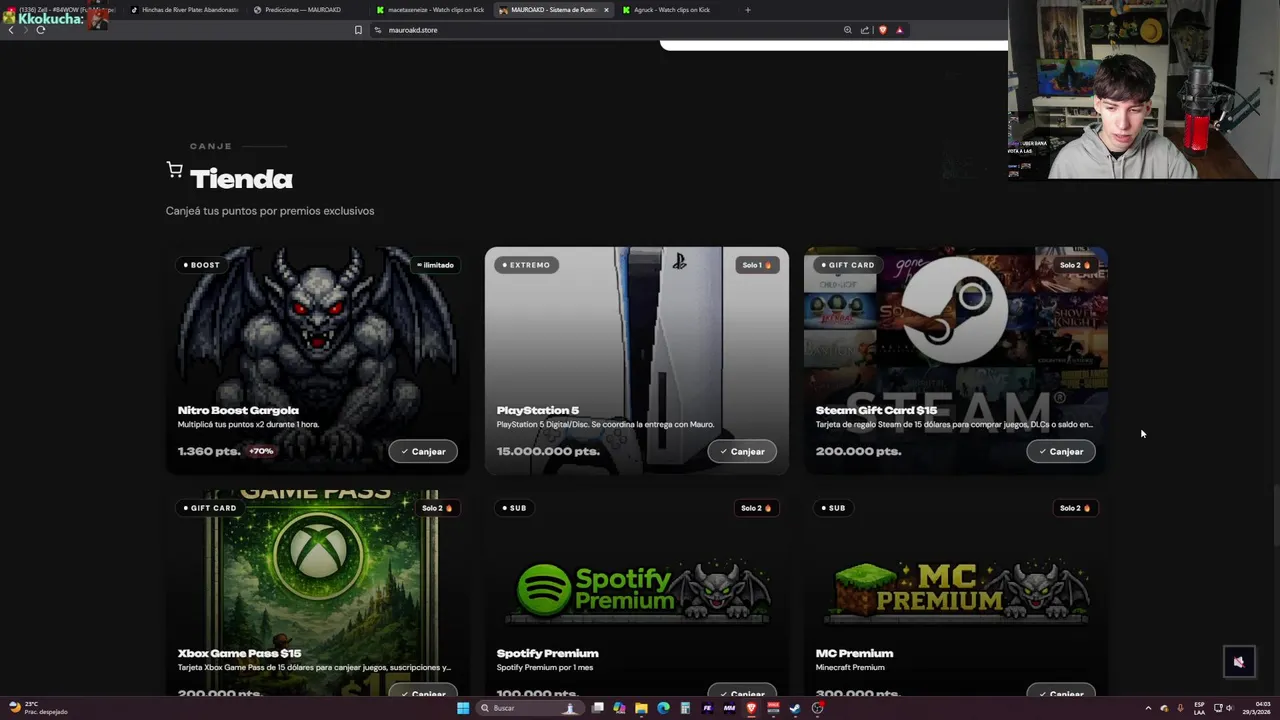This screenshot has width=1280, height=720.
Task: Click the EXTREMO tag on PlayStation 5 card
Action: [526, 265]
